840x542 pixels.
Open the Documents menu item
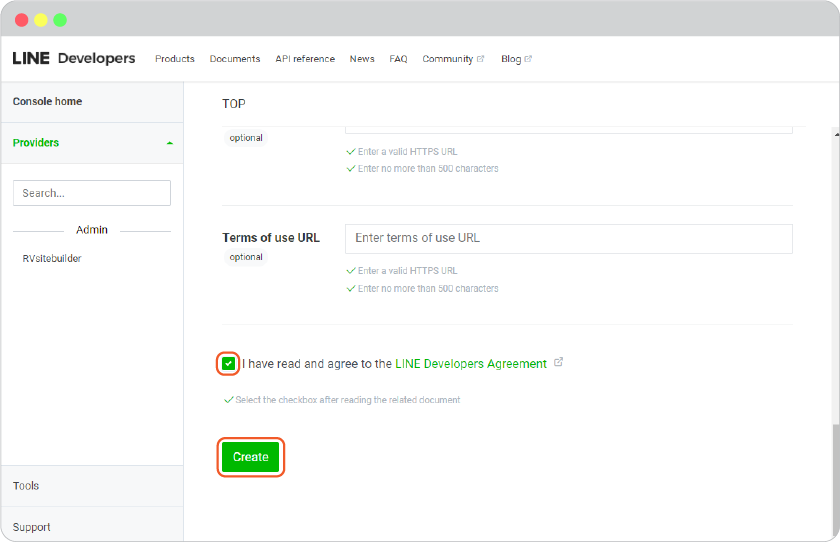point(235,59)
